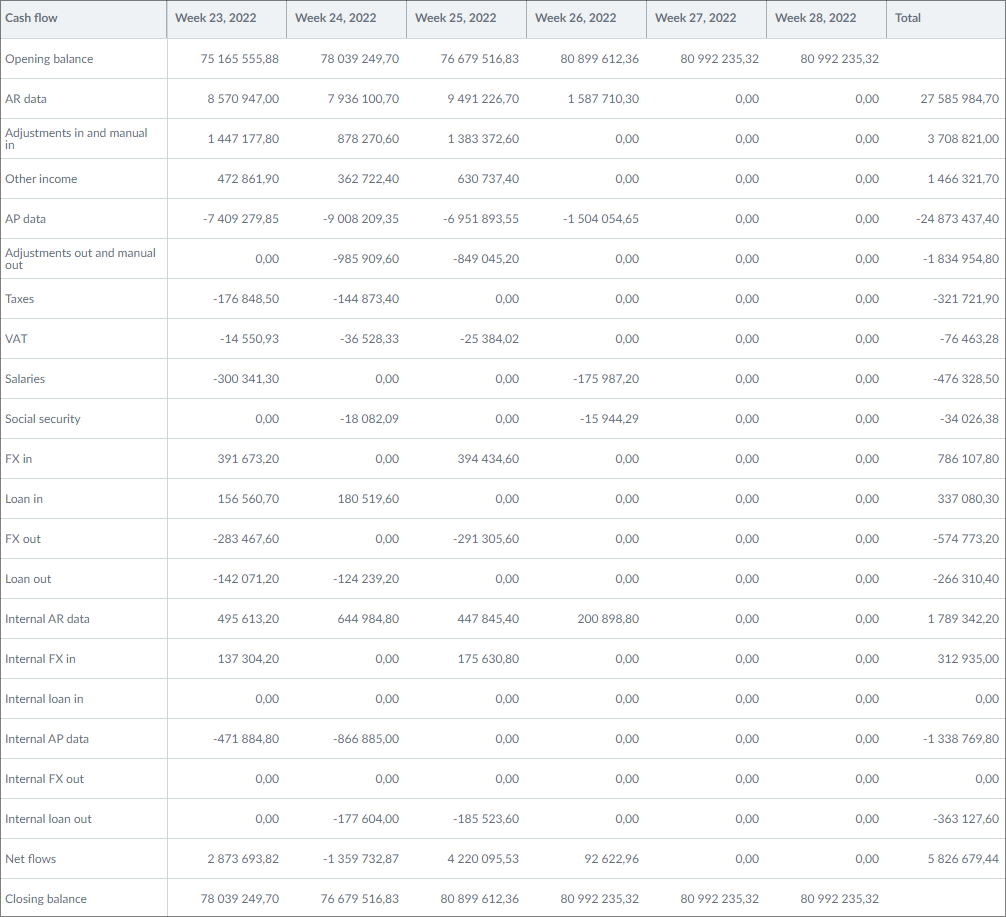The image size is (1006, 917).
Task: Select FX in value 394 434,60
Action: 484,459
